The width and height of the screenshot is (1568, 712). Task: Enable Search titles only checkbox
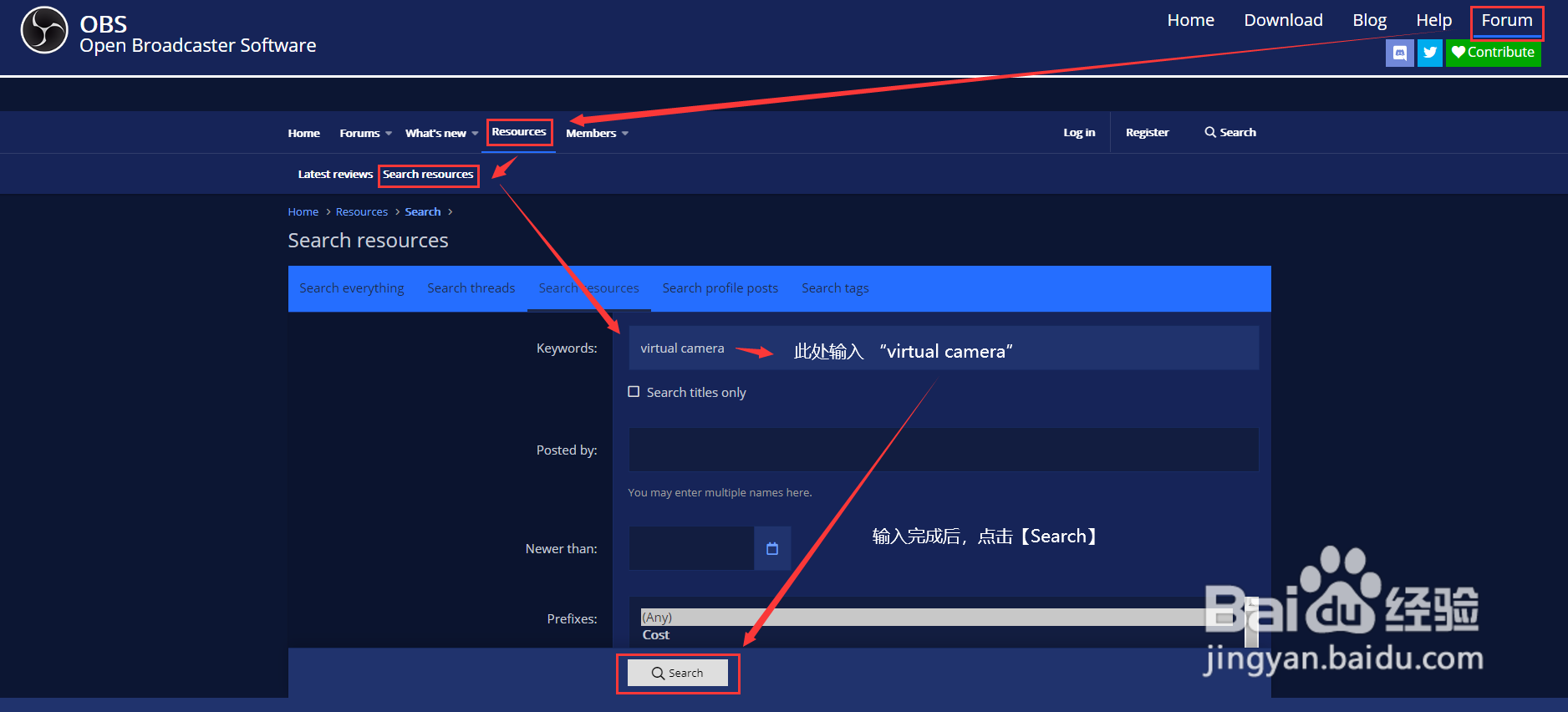point(634,392)
